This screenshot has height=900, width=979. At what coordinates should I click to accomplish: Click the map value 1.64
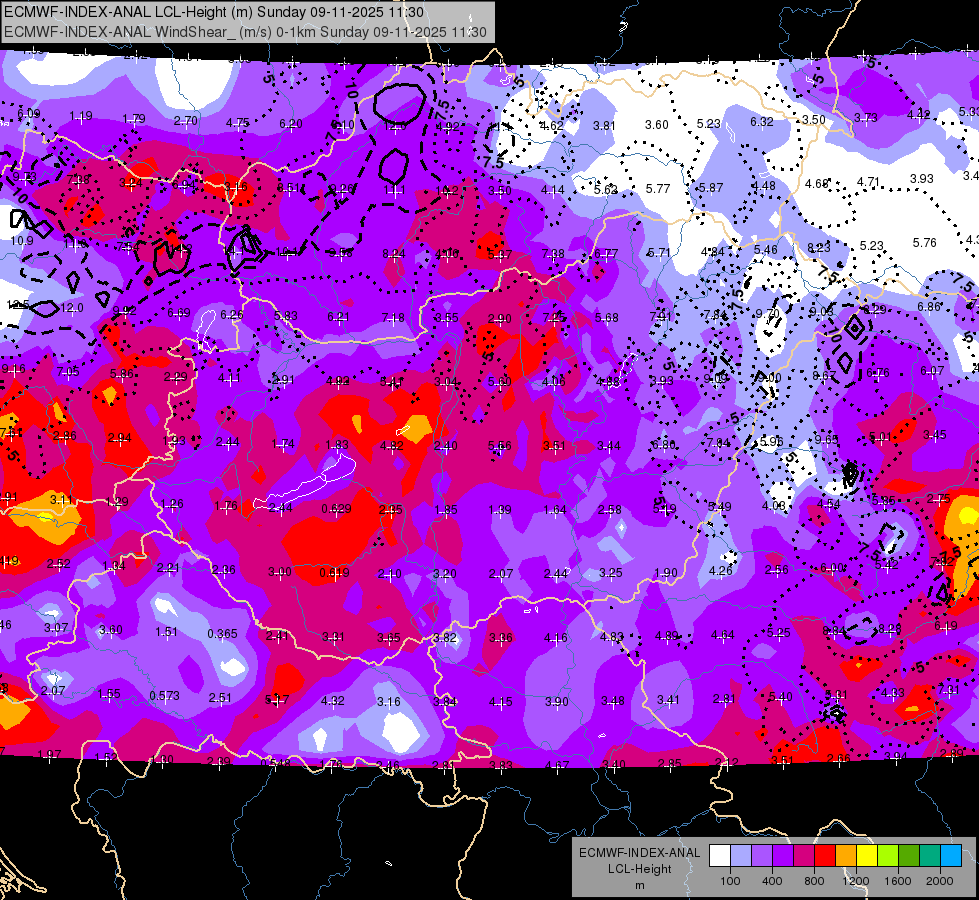(555, 510)
